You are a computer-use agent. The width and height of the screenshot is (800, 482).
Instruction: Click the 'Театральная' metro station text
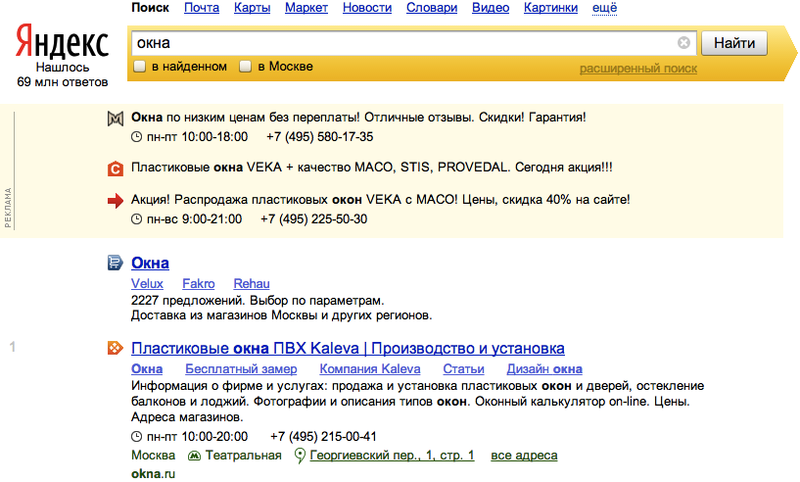[x=243, y=455]
